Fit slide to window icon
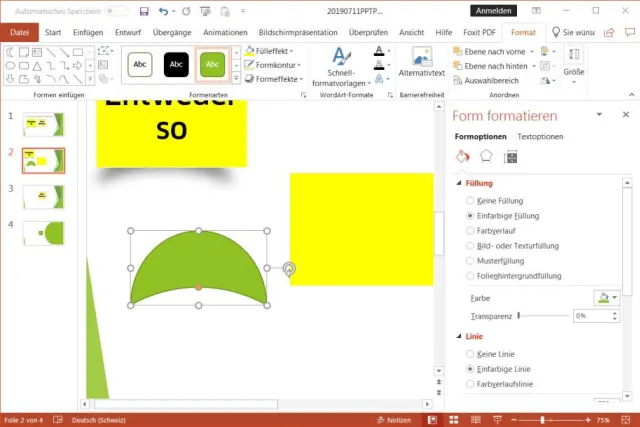Viewport: 640px width, 427px height. point(631,419)
